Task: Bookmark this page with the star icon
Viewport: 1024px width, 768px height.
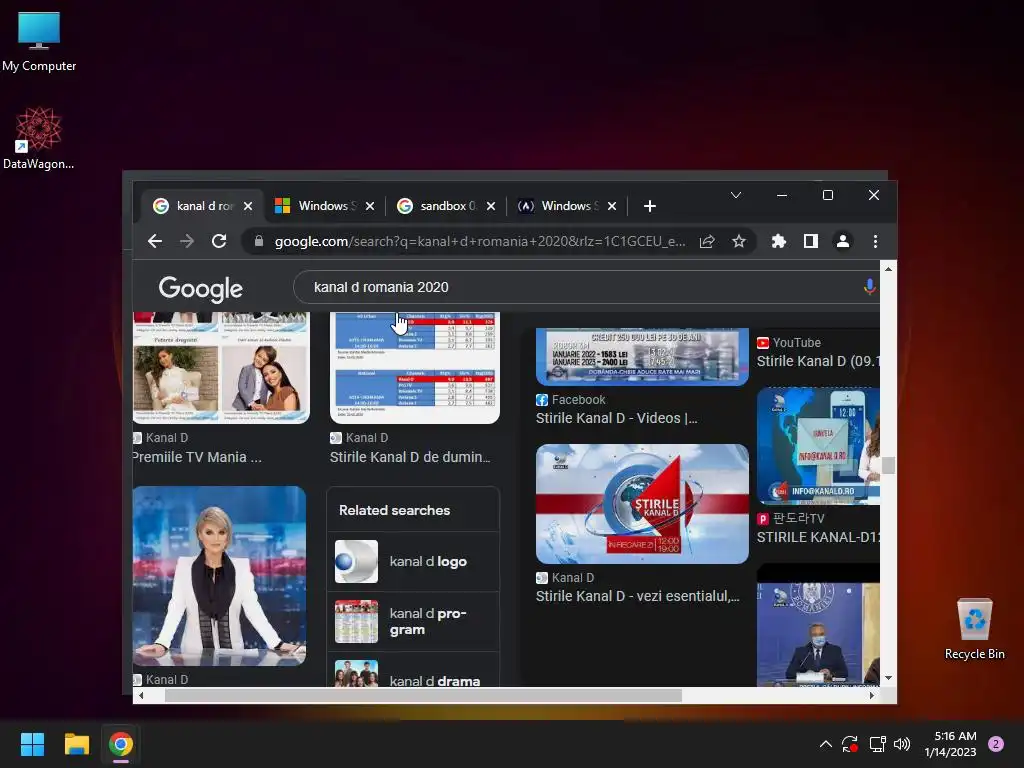Action: (739, 242)
